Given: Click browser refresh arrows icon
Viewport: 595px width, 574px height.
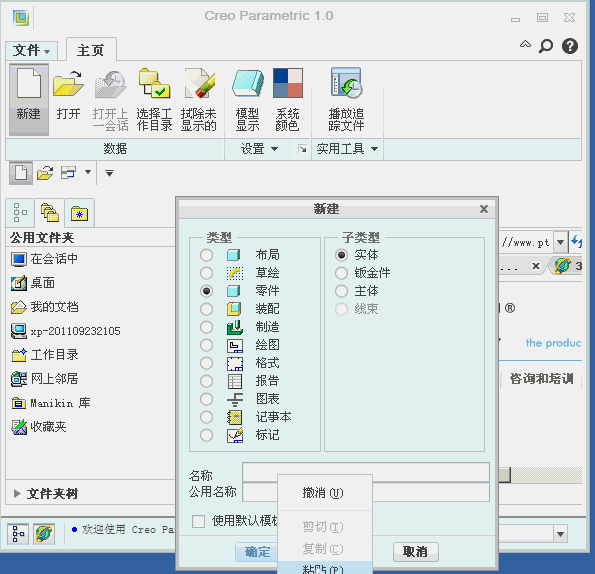Looking at the screenshot, I should coord(576,242).
